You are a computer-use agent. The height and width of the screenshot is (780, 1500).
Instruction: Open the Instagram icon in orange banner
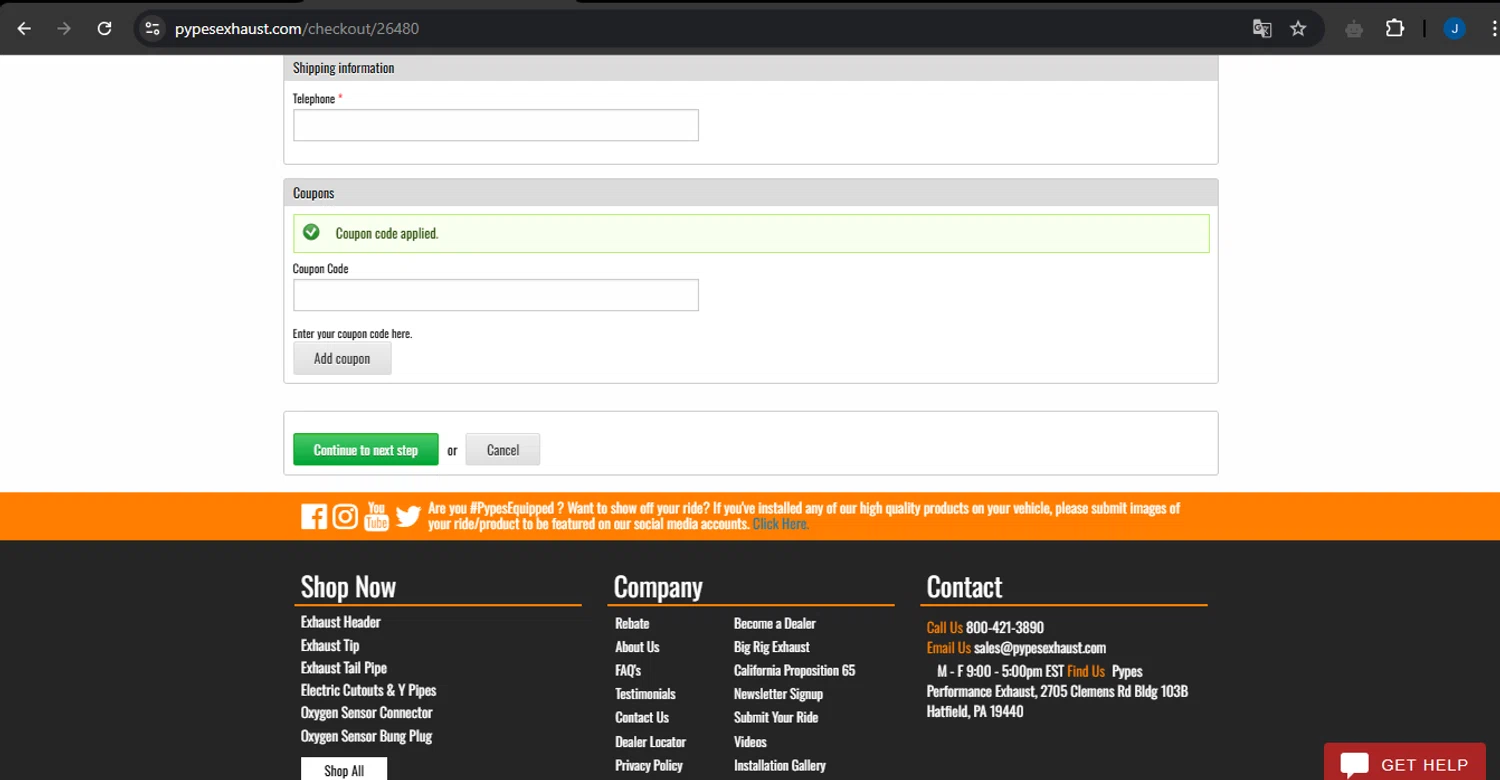pos(345,516)
